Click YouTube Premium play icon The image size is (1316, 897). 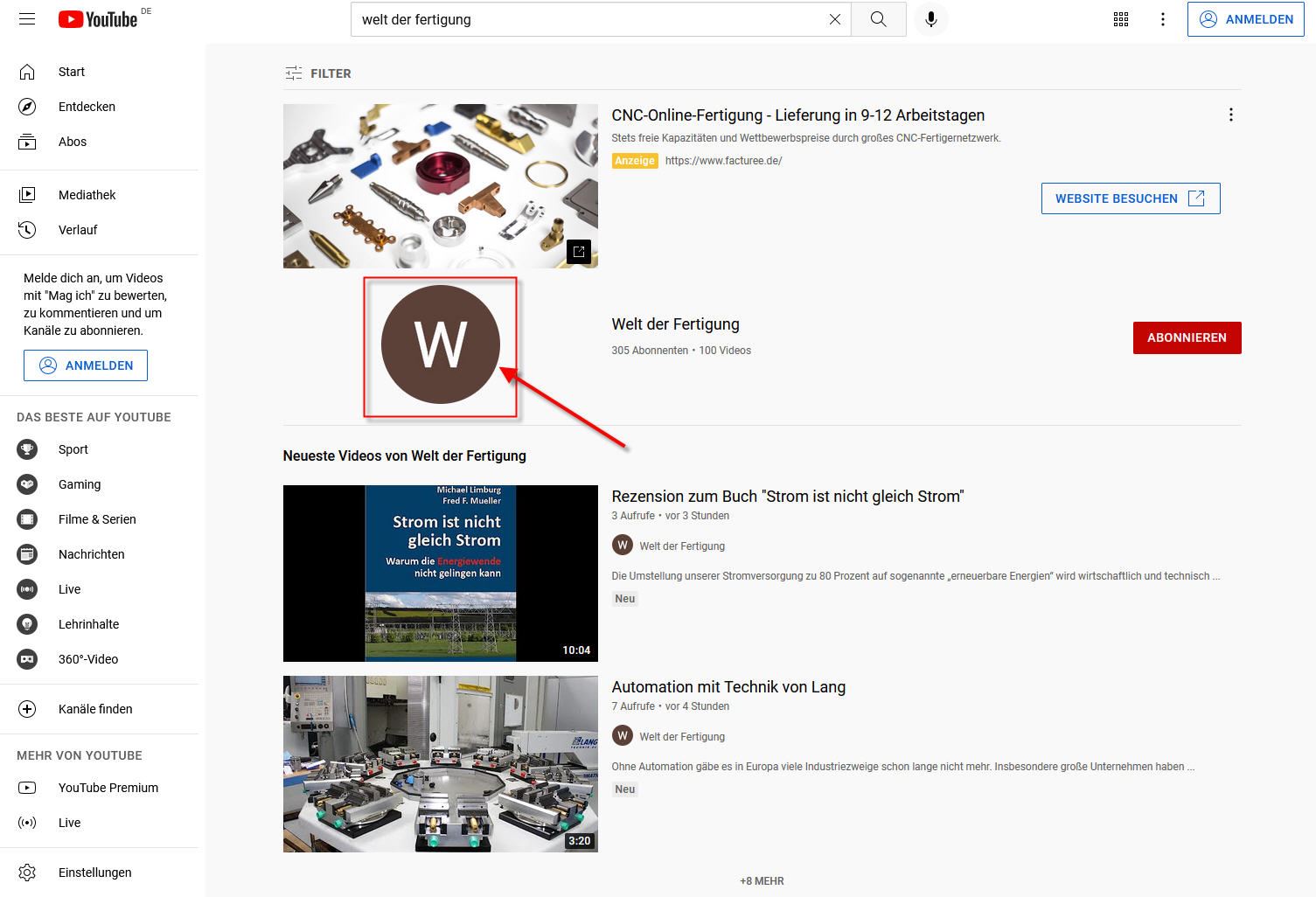coord(27,788)
